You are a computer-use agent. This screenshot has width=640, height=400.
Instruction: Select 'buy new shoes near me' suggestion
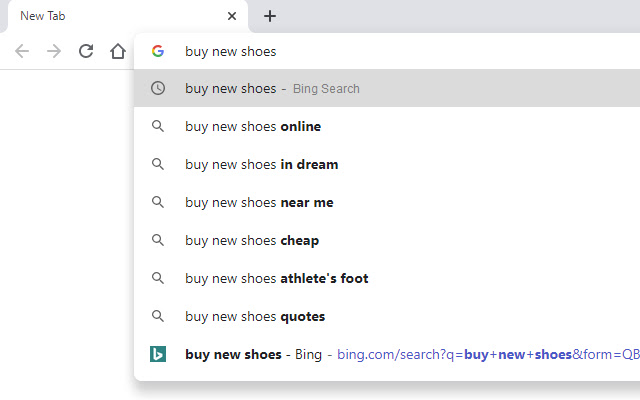[x=259, y=202]
